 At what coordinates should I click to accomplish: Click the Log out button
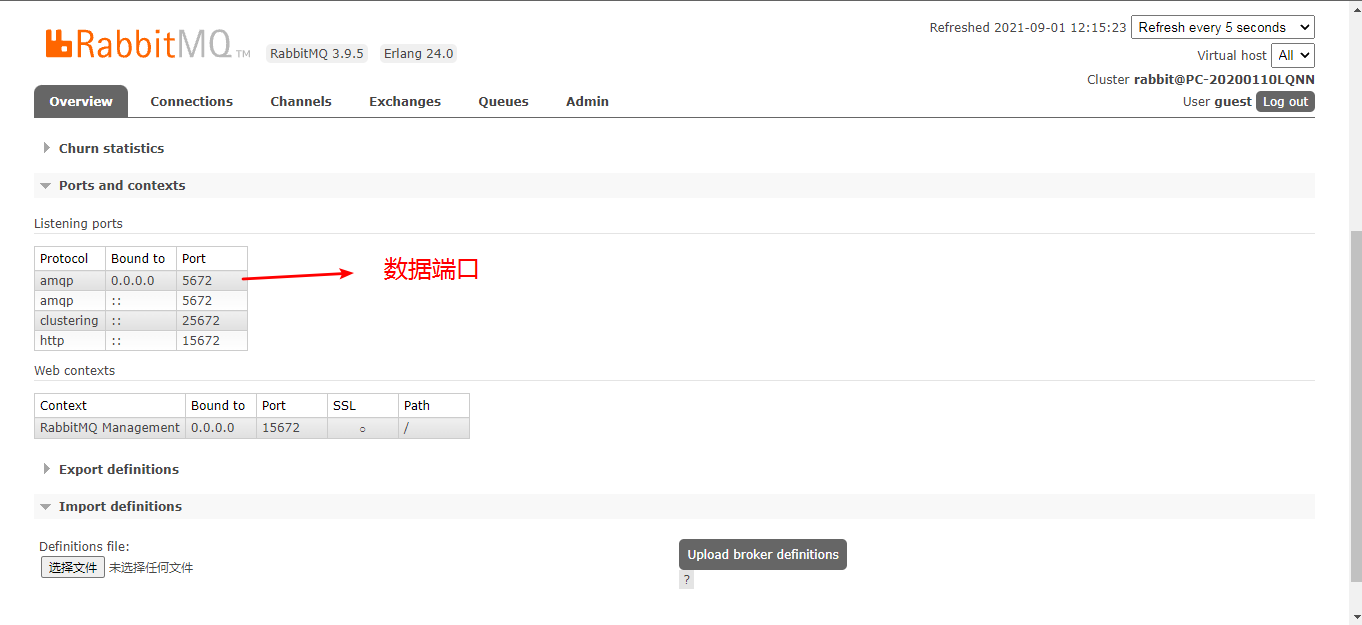(x=1285, y=102)
